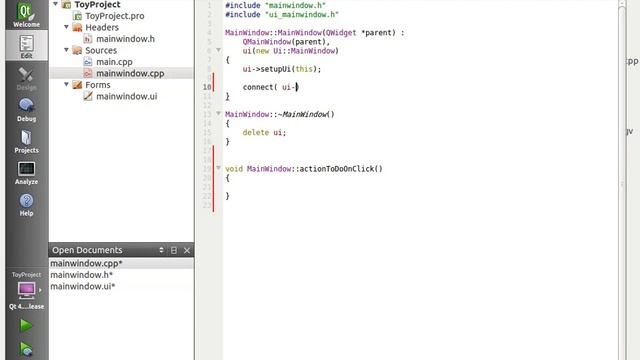This screenshot has width=640, height=360.
Task: Select mainwindow.cpp* in Open Documents
Action: 121,263
